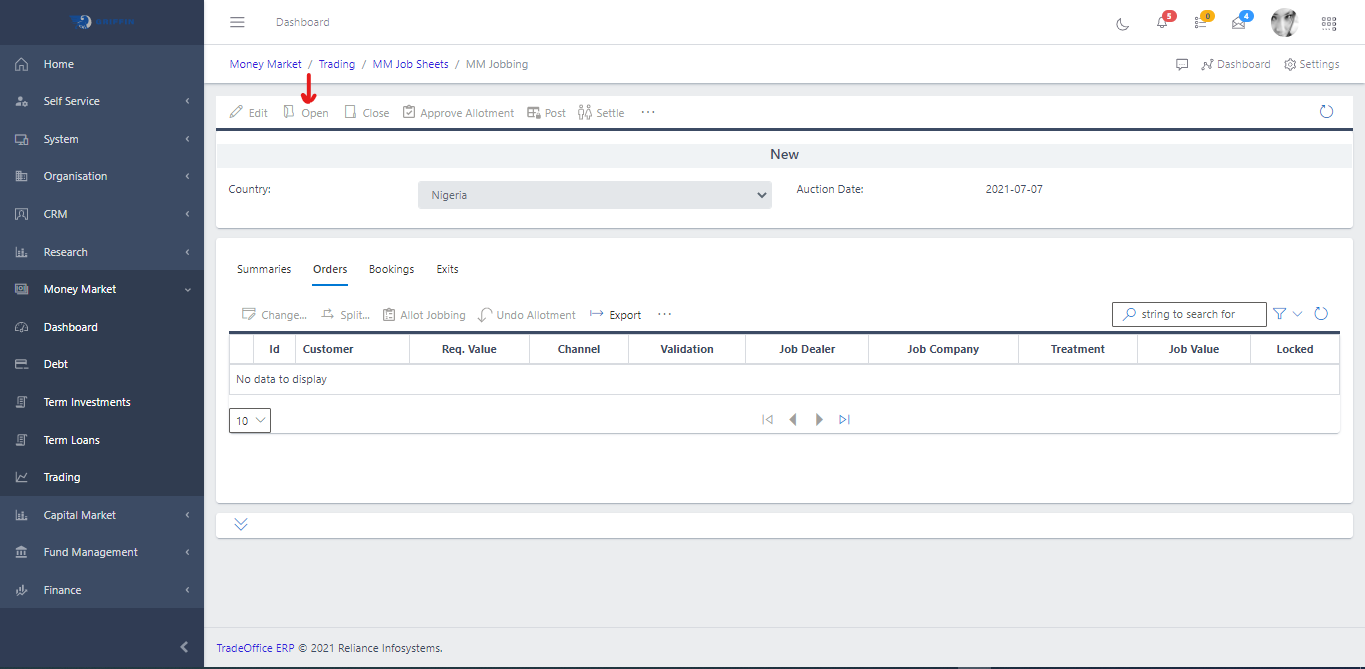Click the Settle icon
The height and width of the screenshot is (669, 1365).
coord(586,112)
